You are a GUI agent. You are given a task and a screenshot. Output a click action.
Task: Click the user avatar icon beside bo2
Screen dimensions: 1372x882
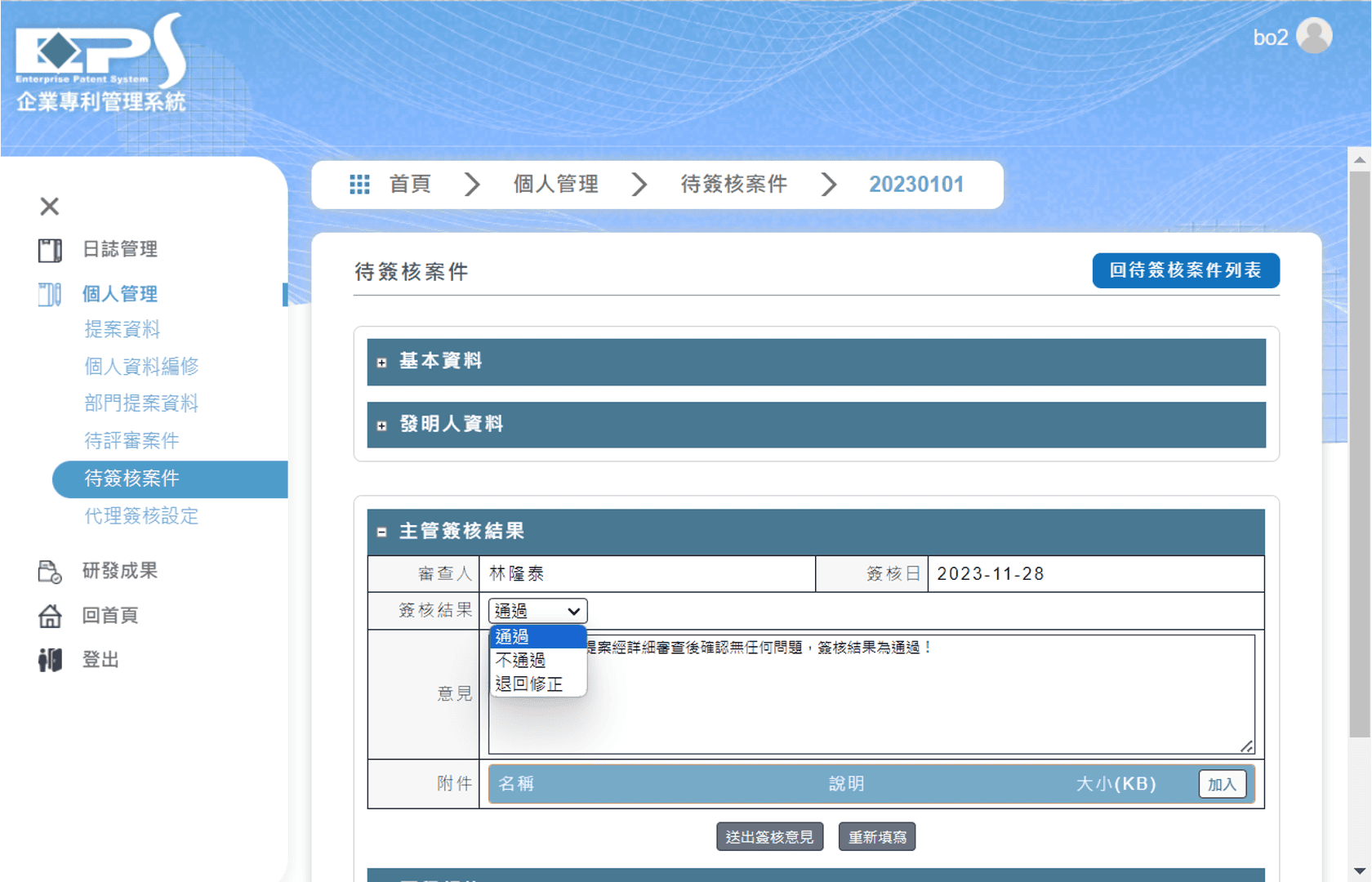point(1314,36)
